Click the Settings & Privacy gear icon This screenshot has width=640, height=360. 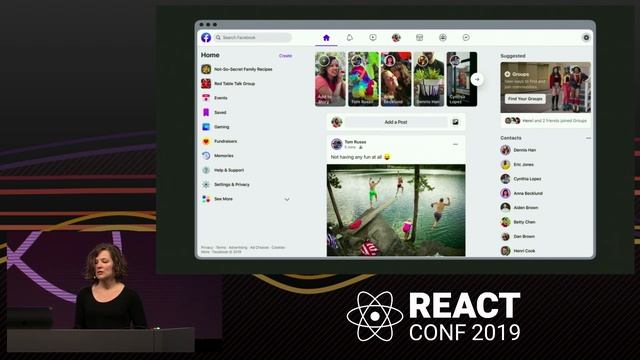click(206, 184)
